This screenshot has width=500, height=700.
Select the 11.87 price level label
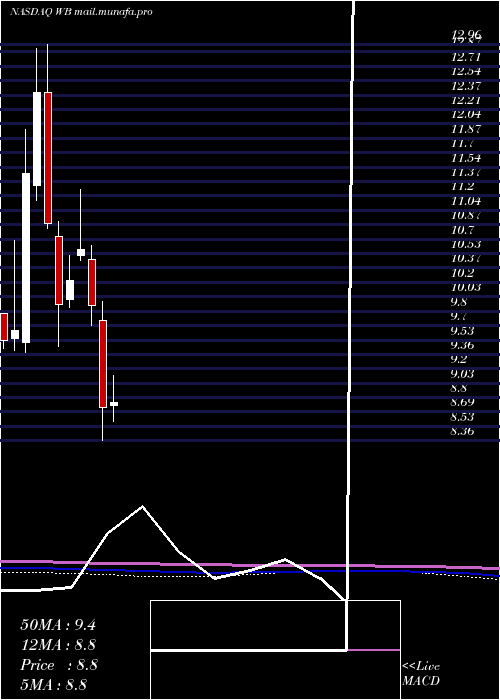coord(466,129)
